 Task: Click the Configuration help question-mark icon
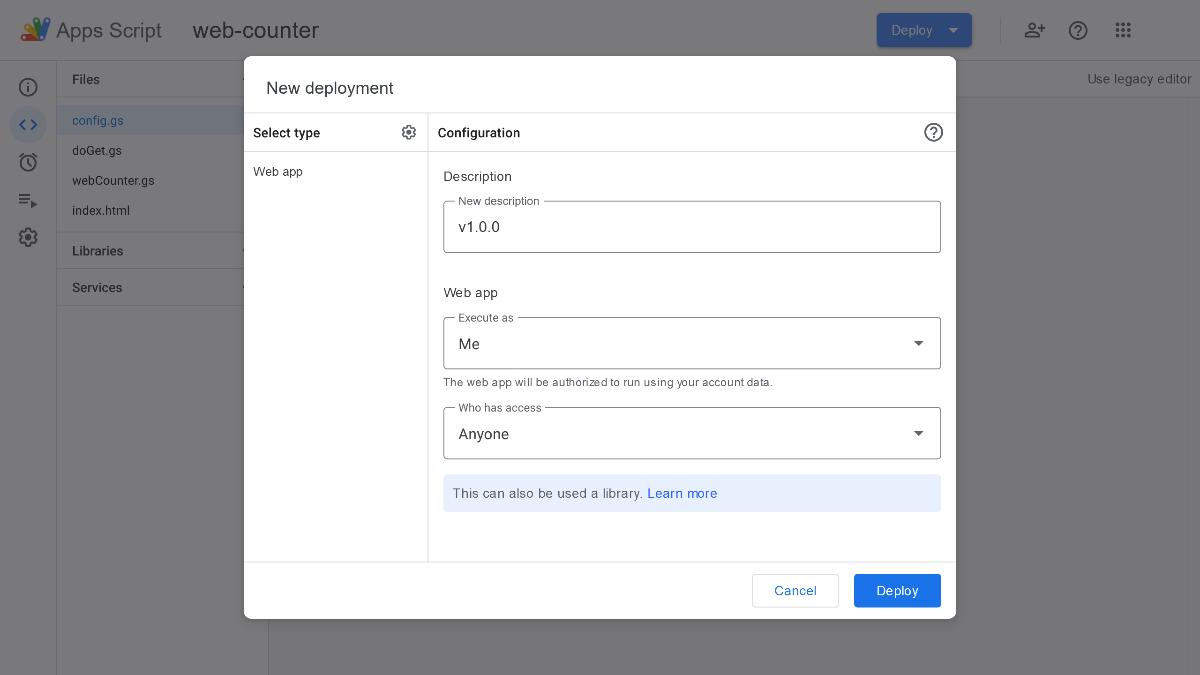point(933,132)
